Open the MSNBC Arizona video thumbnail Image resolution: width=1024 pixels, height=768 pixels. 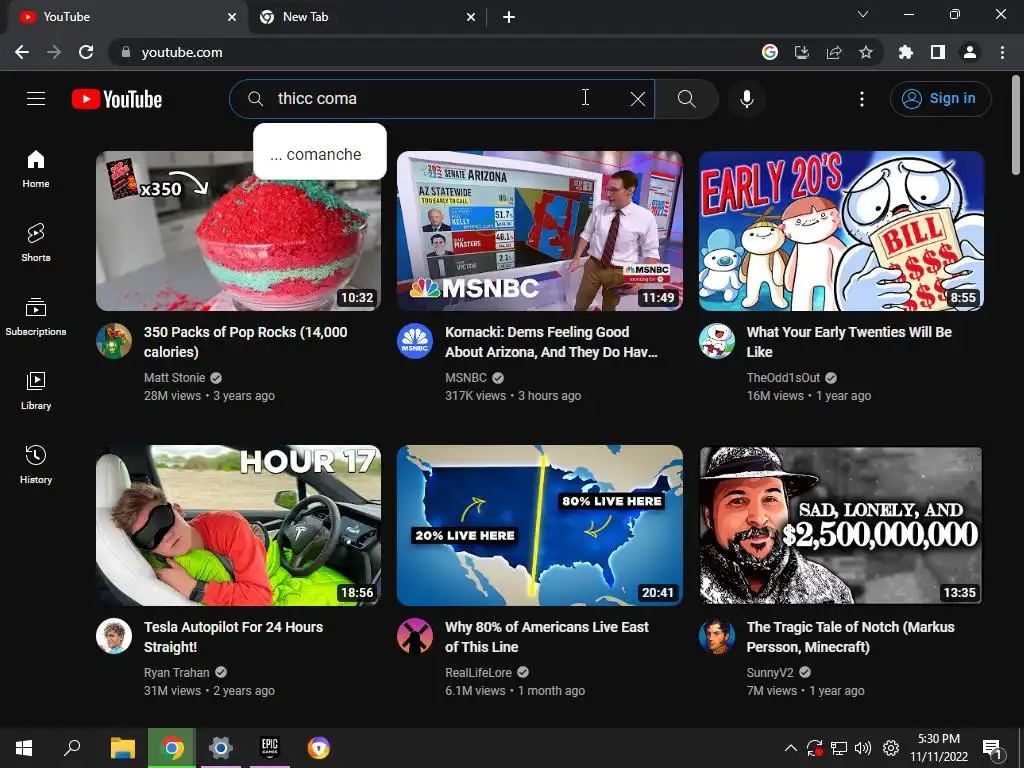[540, 231]
